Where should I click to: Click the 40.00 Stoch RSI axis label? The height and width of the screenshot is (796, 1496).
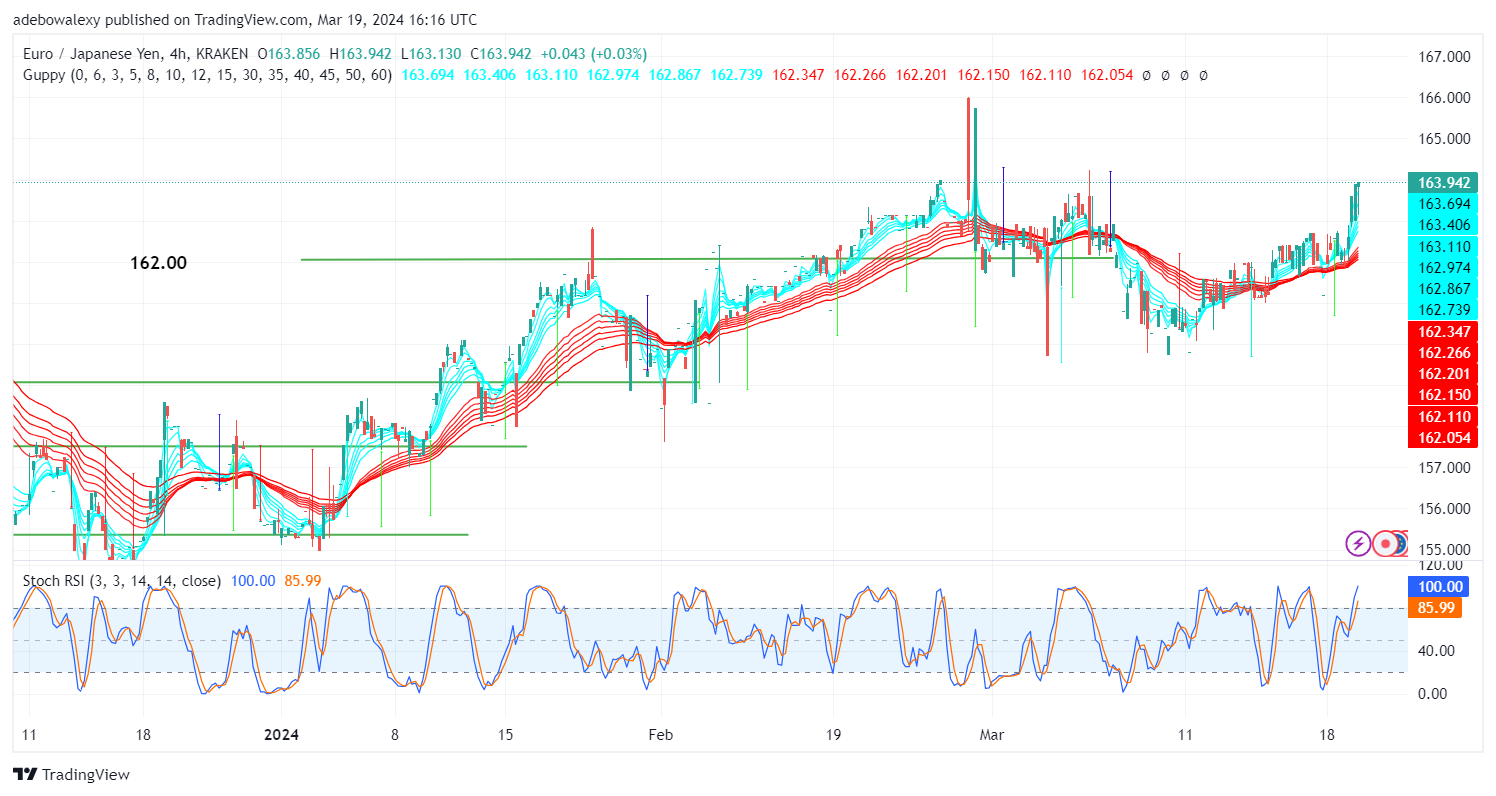tap(1436, 651)
